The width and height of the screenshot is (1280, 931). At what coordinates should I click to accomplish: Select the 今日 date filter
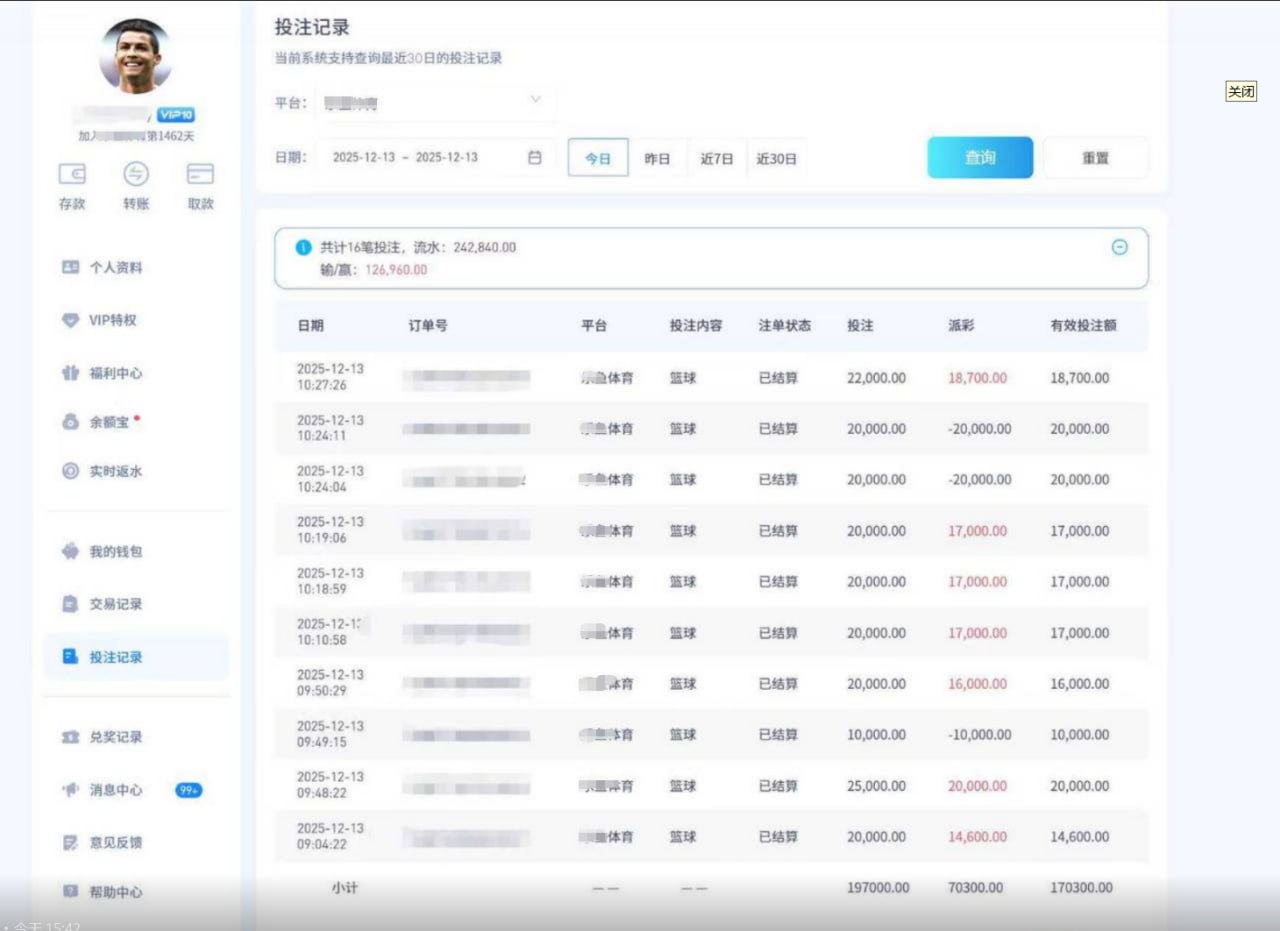click(x=598, y=158)
